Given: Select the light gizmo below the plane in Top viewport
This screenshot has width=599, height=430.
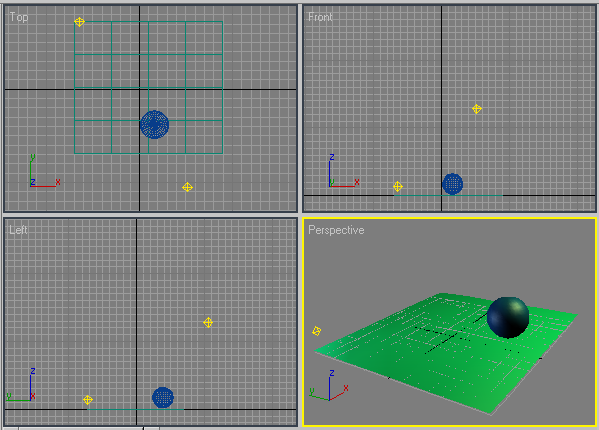Looking at the screenshot, I should click(187, 187).
